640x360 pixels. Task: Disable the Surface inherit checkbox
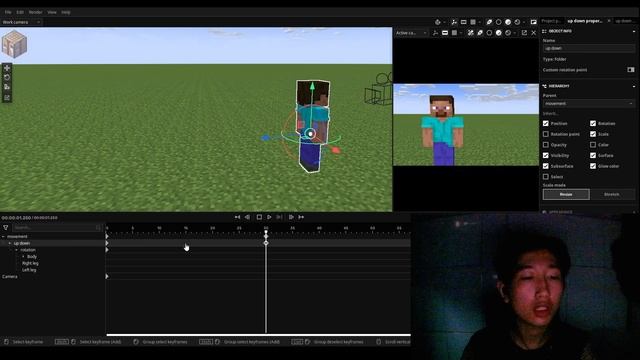click(593, 156)
